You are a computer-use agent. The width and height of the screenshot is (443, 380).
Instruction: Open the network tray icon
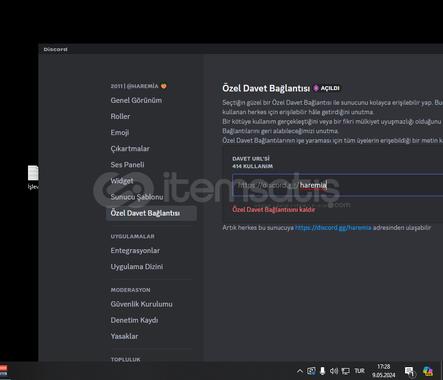[x=346, y=371]
